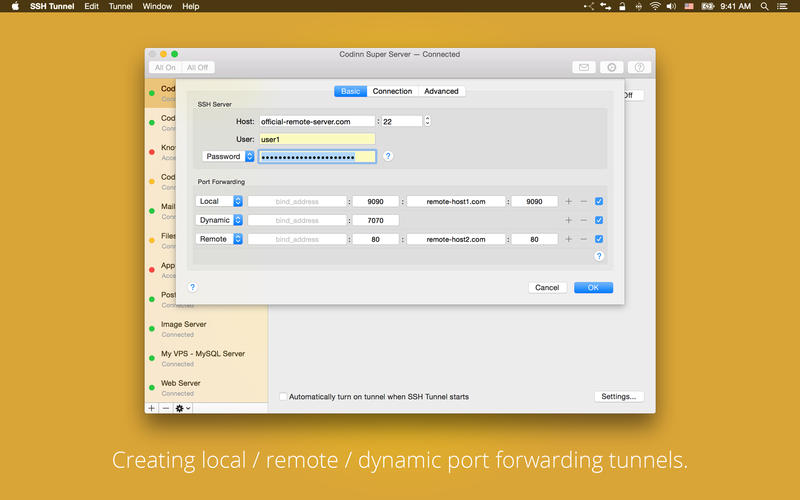Click the help icon beside password field
Image resolution: width=800 pixels, height=500 pixels.
(388, 156)
